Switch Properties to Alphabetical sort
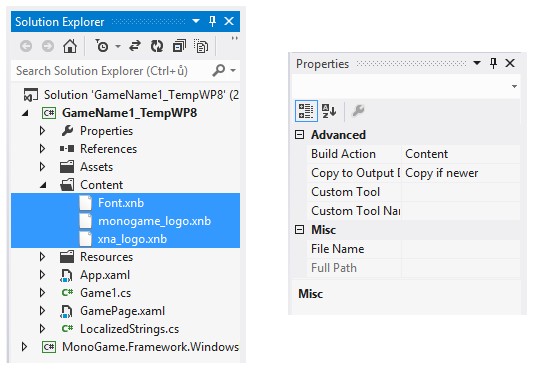 point(329,111)
